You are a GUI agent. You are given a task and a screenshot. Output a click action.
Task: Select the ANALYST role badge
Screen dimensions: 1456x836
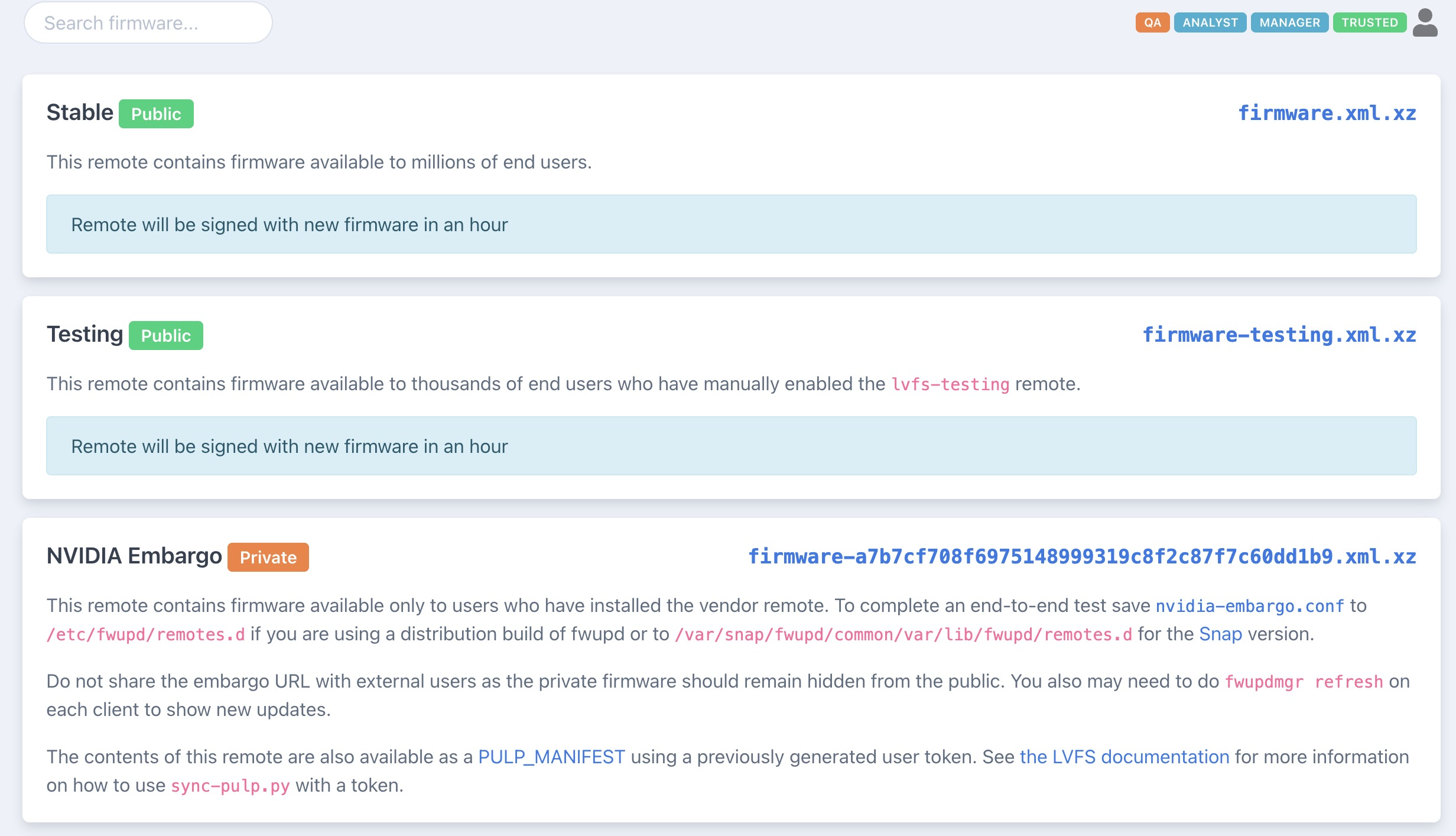[1210, 22]
